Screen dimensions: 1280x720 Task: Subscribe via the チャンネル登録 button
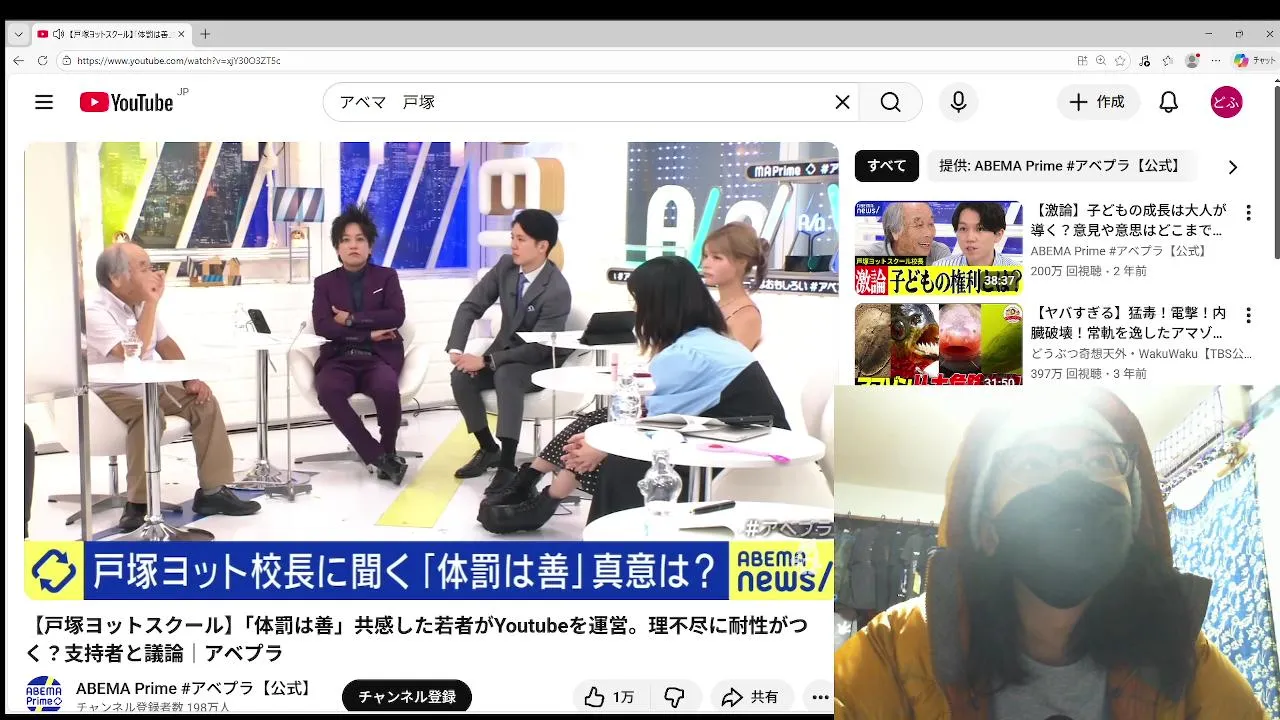407,697
